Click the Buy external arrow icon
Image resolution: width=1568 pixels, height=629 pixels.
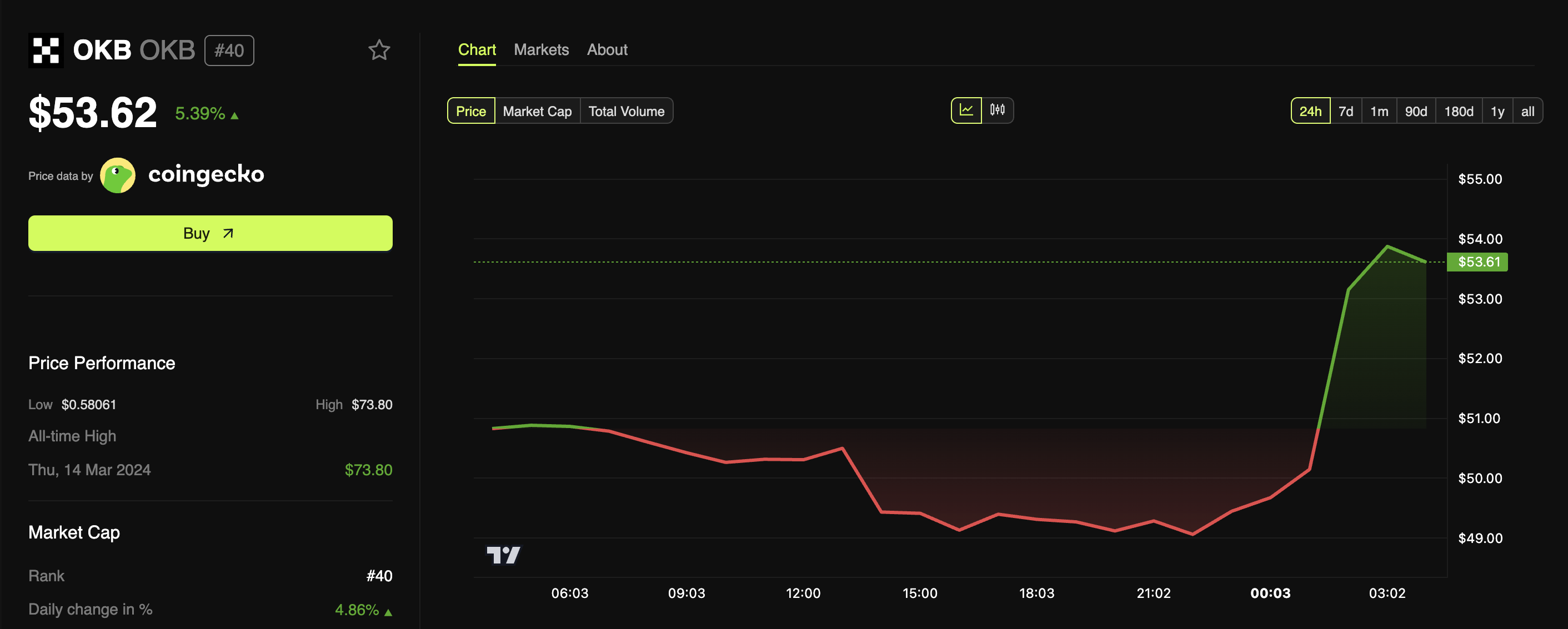[228, 234]
